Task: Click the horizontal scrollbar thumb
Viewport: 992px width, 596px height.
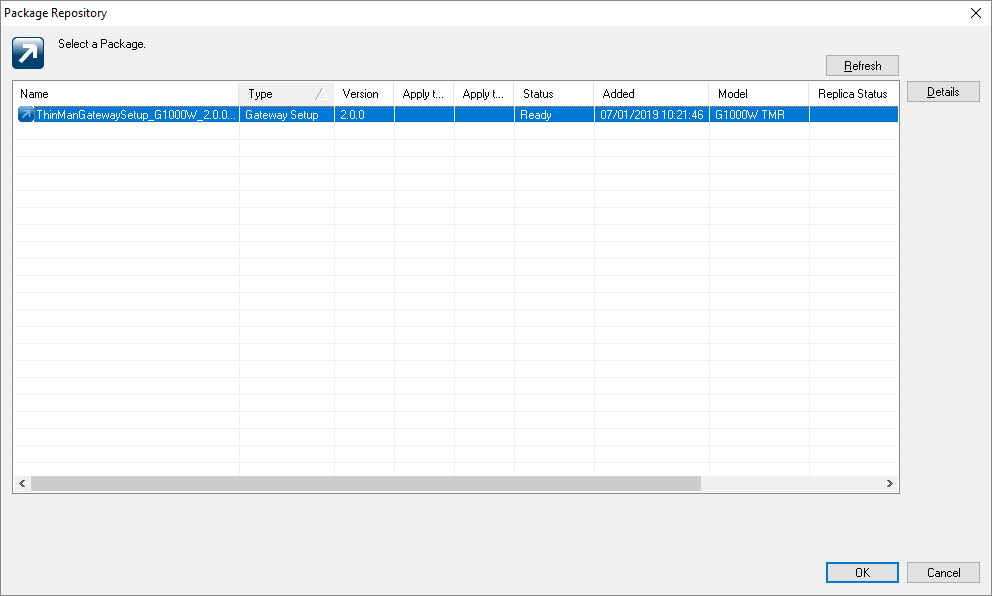Action: [366, 483]
